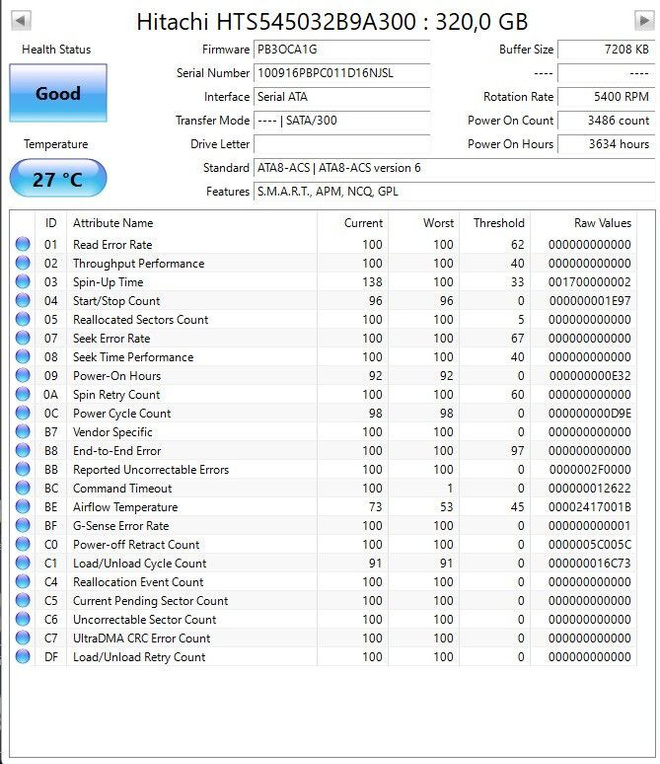Screen dimensions: 660x764
Task: Select the Read Error Rate attribute name
Action: click(x=113, y=245)
